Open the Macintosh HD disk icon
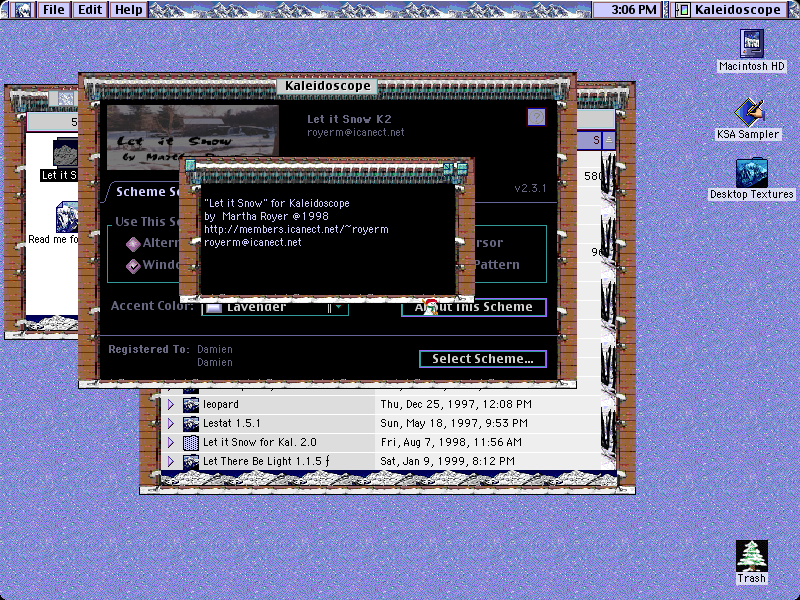The height and width of the screenshot is (600, 800). pos(752,44)
